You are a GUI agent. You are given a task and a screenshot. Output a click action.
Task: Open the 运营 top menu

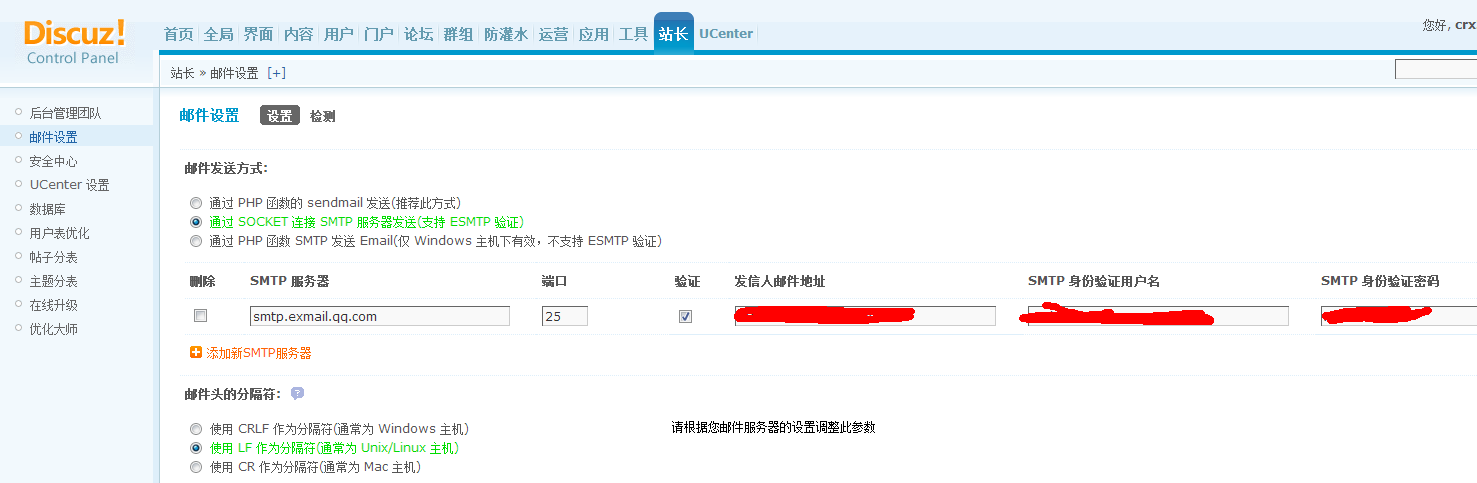pos(554,34)
